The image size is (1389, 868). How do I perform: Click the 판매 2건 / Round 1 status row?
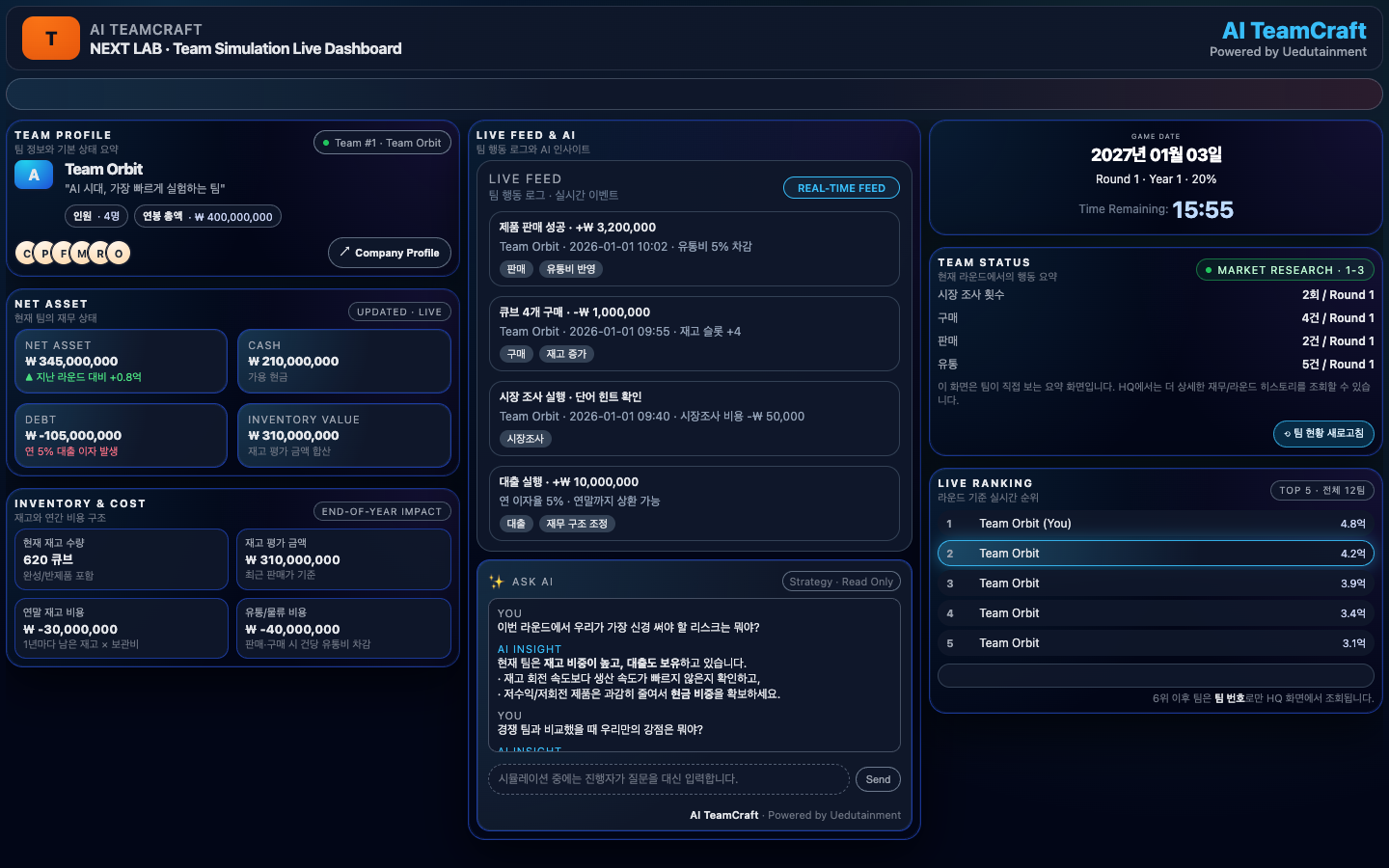click(1156, 341)
